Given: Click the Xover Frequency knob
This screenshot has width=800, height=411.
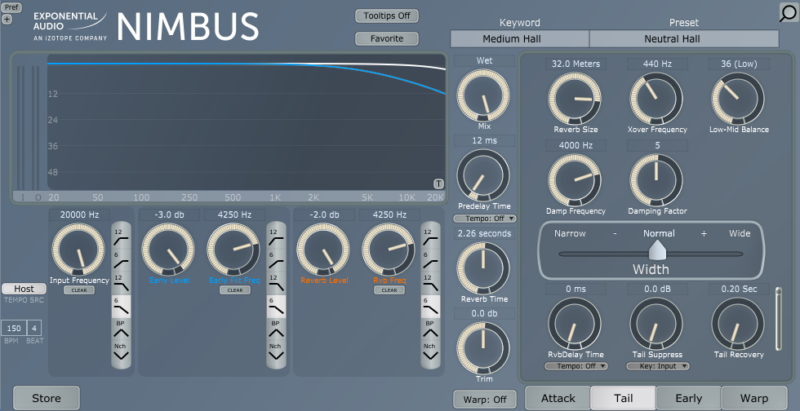Looking at the screenshot, I should coord(657,98).
